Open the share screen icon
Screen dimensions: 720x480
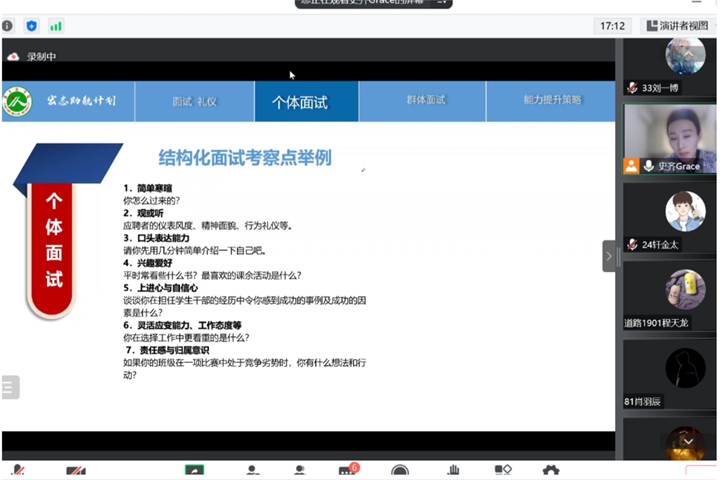point(194,471)
